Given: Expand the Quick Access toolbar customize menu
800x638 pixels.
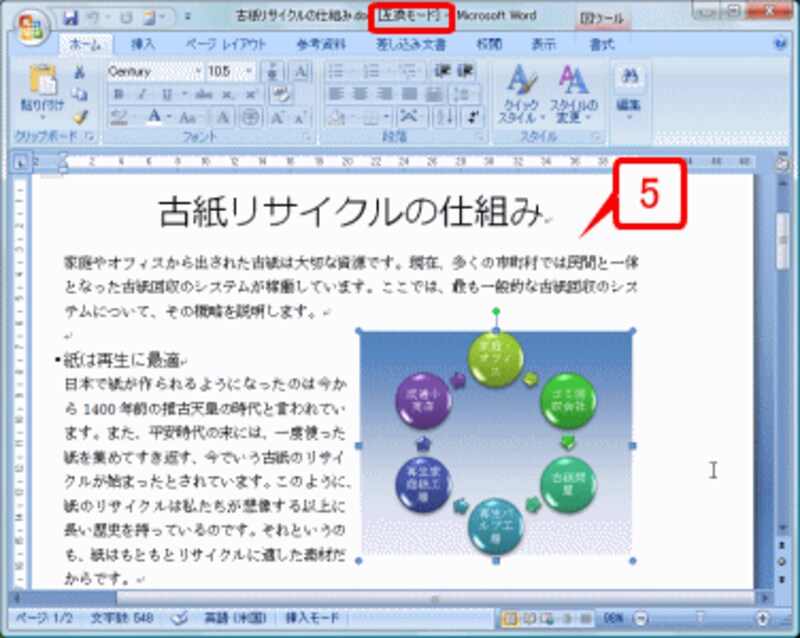Looking at the screenshot, I should click(x=186, y=16).
